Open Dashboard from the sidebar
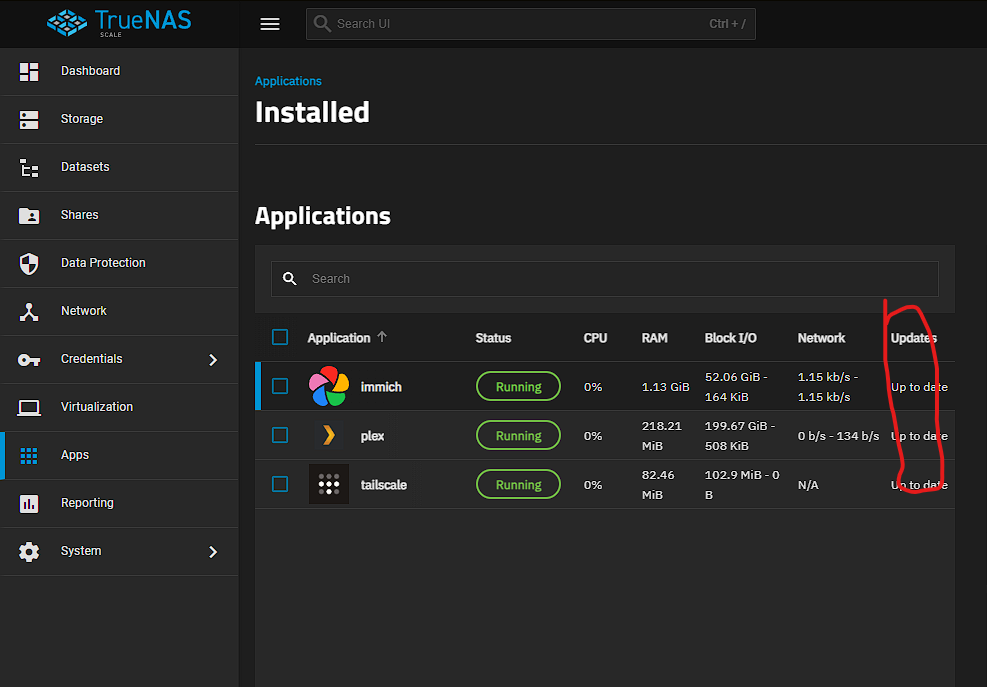987x687 pixels. (x=120, y=71)
